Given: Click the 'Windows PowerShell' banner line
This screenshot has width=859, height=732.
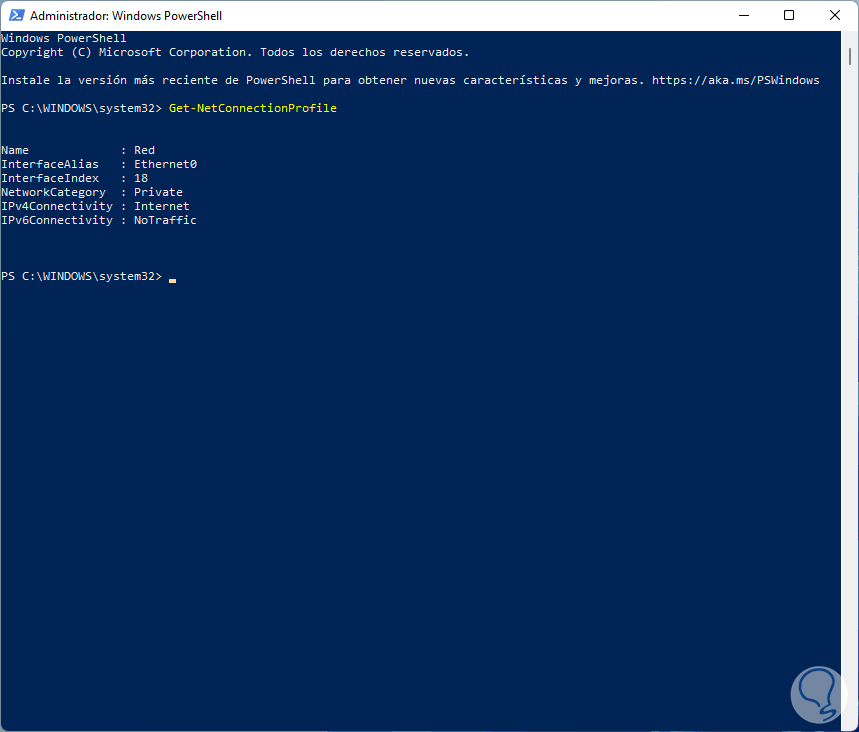Looking at the screenshot, I should pyautogui.click(x=64, y=38).
